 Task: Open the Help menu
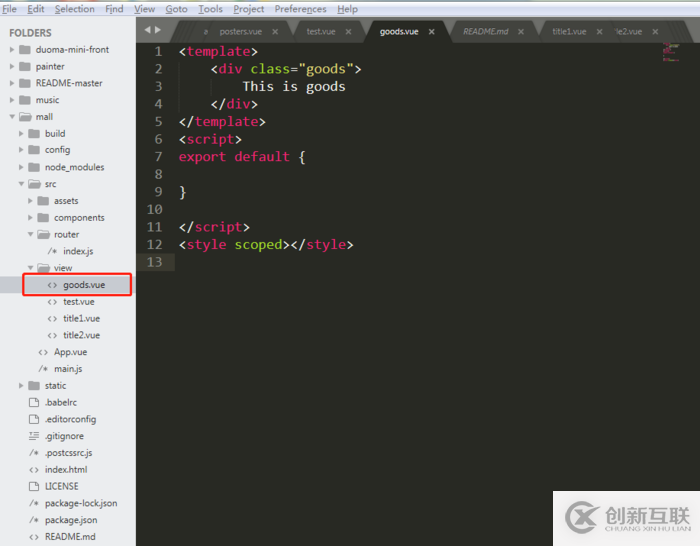pyautogui.click(x=347, y=9)
